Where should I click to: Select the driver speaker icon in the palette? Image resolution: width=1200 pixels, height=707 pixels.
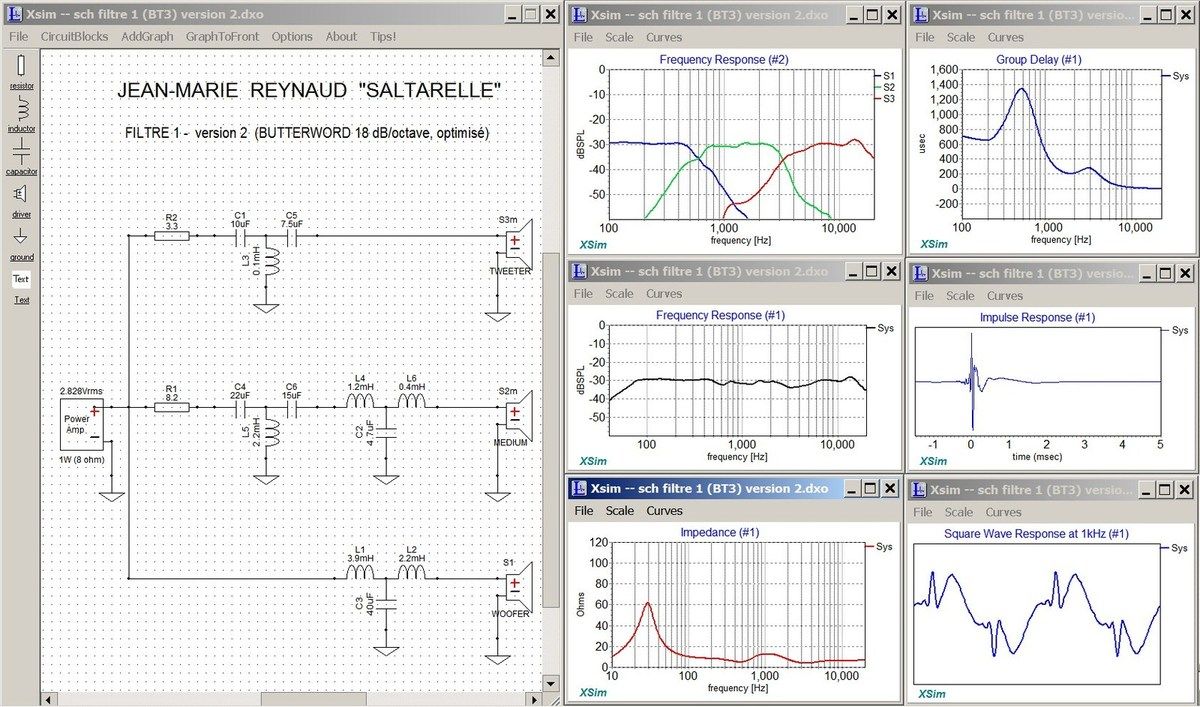(x=21, y=193)
